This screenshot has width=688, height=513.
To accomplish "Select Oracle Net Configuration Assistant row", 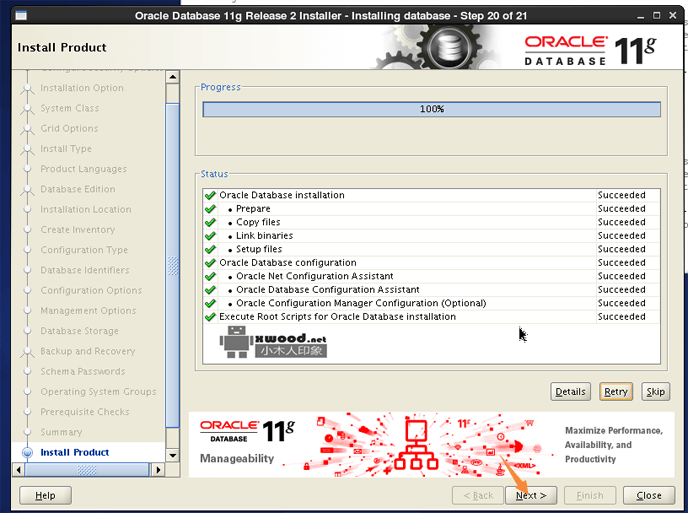I will (x=314, y=276).
